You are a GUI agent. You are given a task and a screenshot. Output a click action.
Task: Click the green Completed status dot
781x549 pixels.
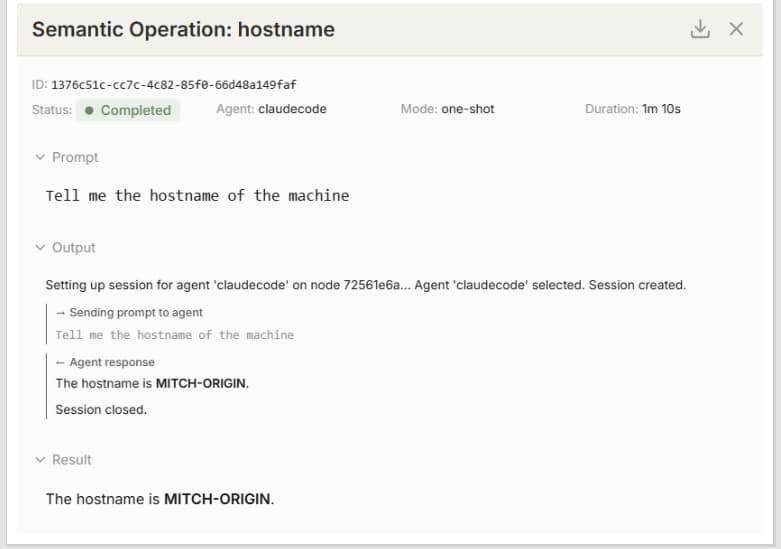coord(90,110)
